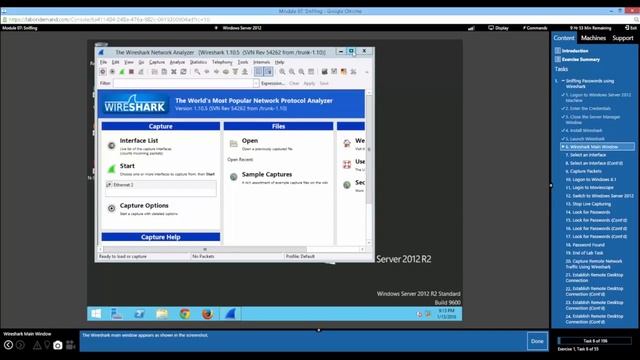Click the zoom out toolbar icon

coord(292,72)
